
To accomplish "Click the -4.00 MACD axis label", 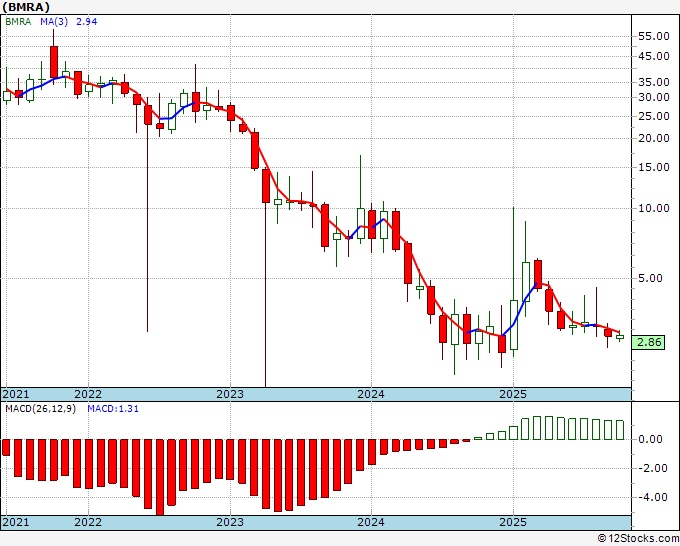I will click(x=651, y=497).
